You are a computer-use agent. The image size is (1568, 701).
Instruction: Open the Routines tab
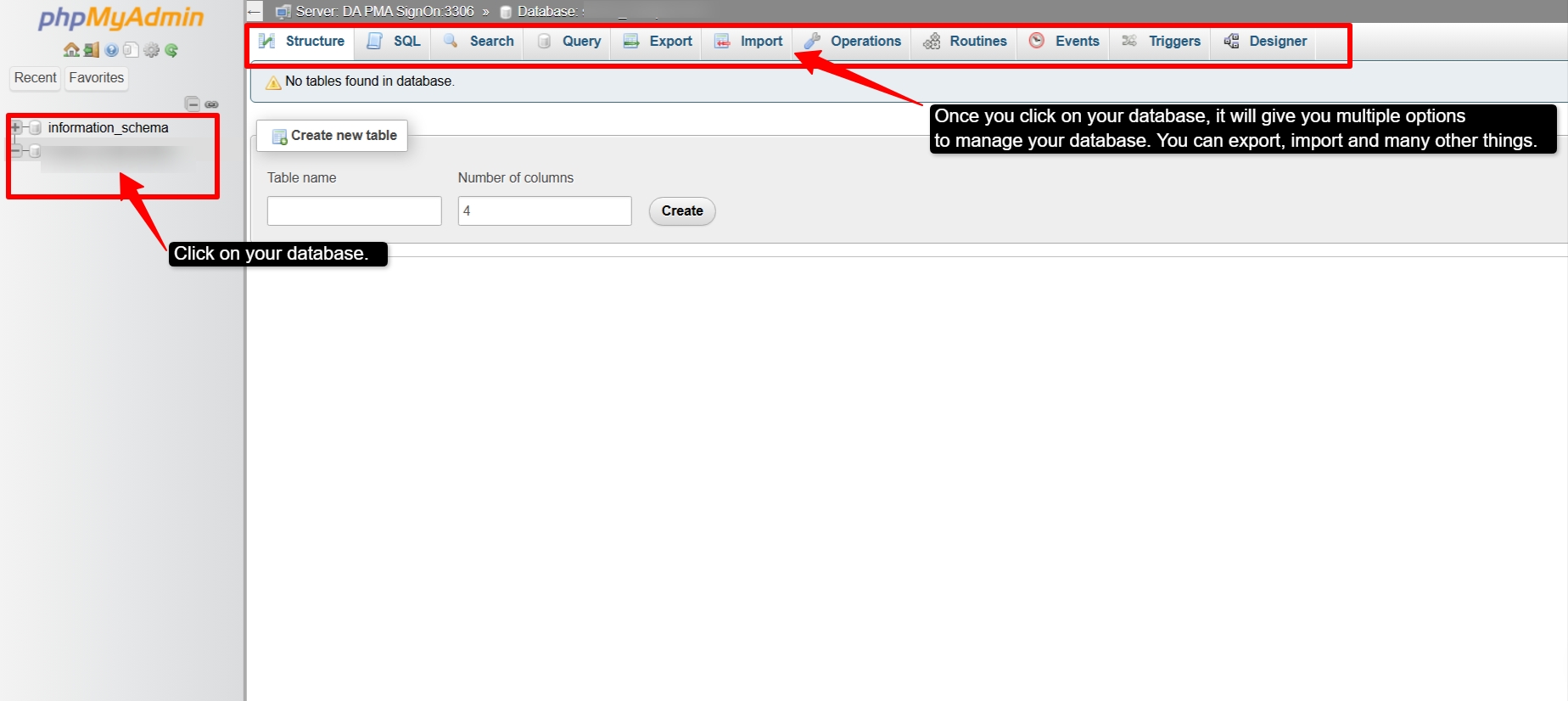click(966, 42)
